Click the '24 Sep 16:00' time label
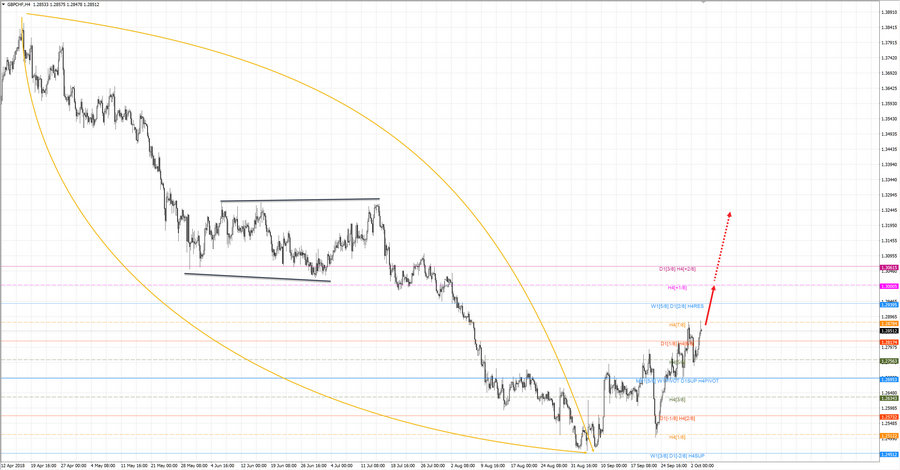 tap(674, 466)
